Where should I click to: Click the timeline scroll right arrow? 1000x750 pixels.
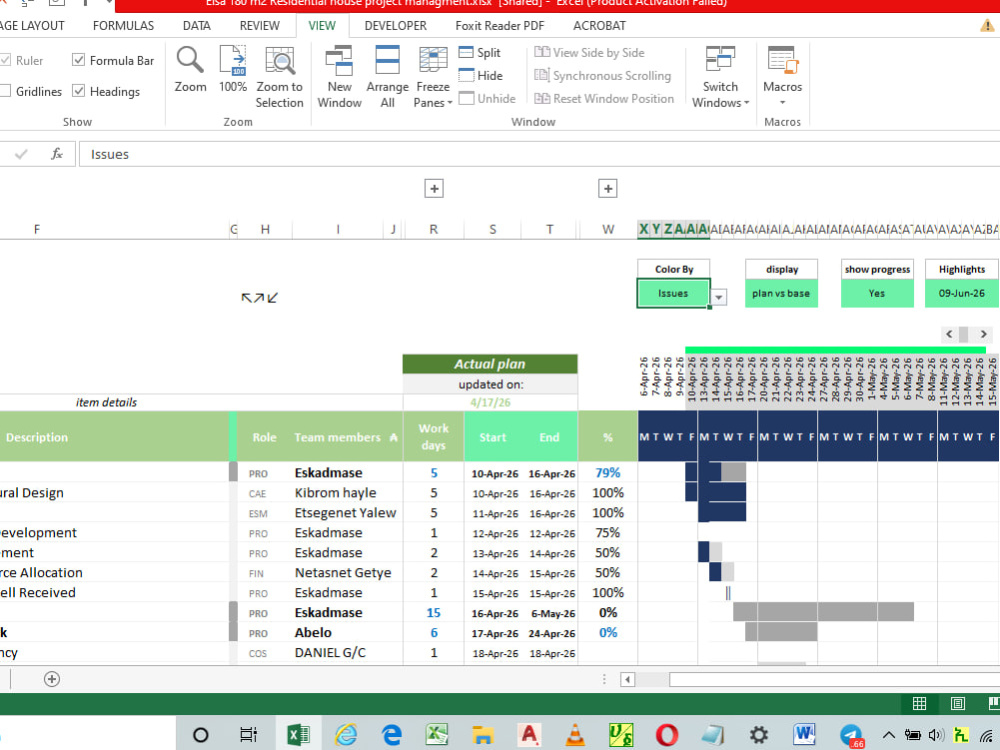click(984, 334)
